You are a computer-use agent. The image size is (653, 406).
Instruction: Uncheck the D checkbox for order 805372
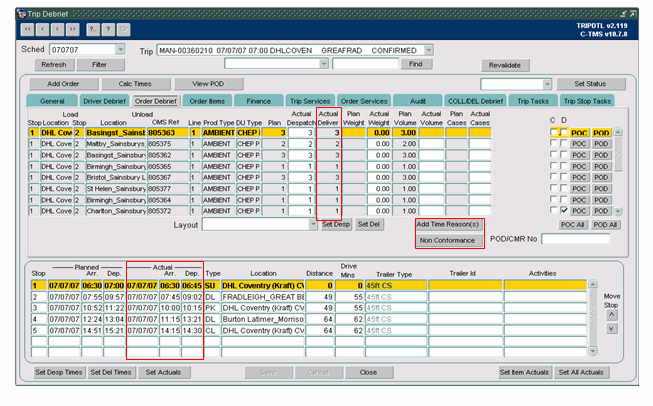563,211
